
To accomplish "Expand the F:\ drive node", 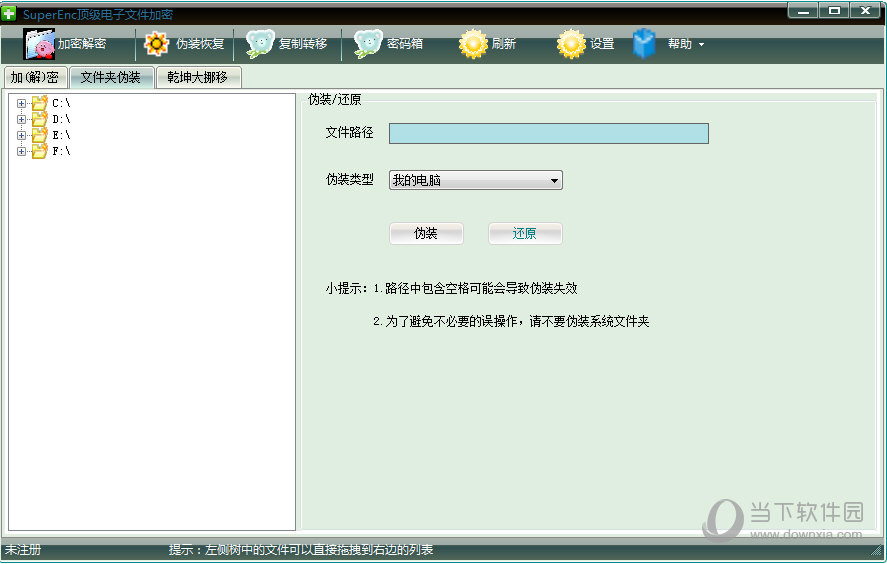I will tap(21, 151).
